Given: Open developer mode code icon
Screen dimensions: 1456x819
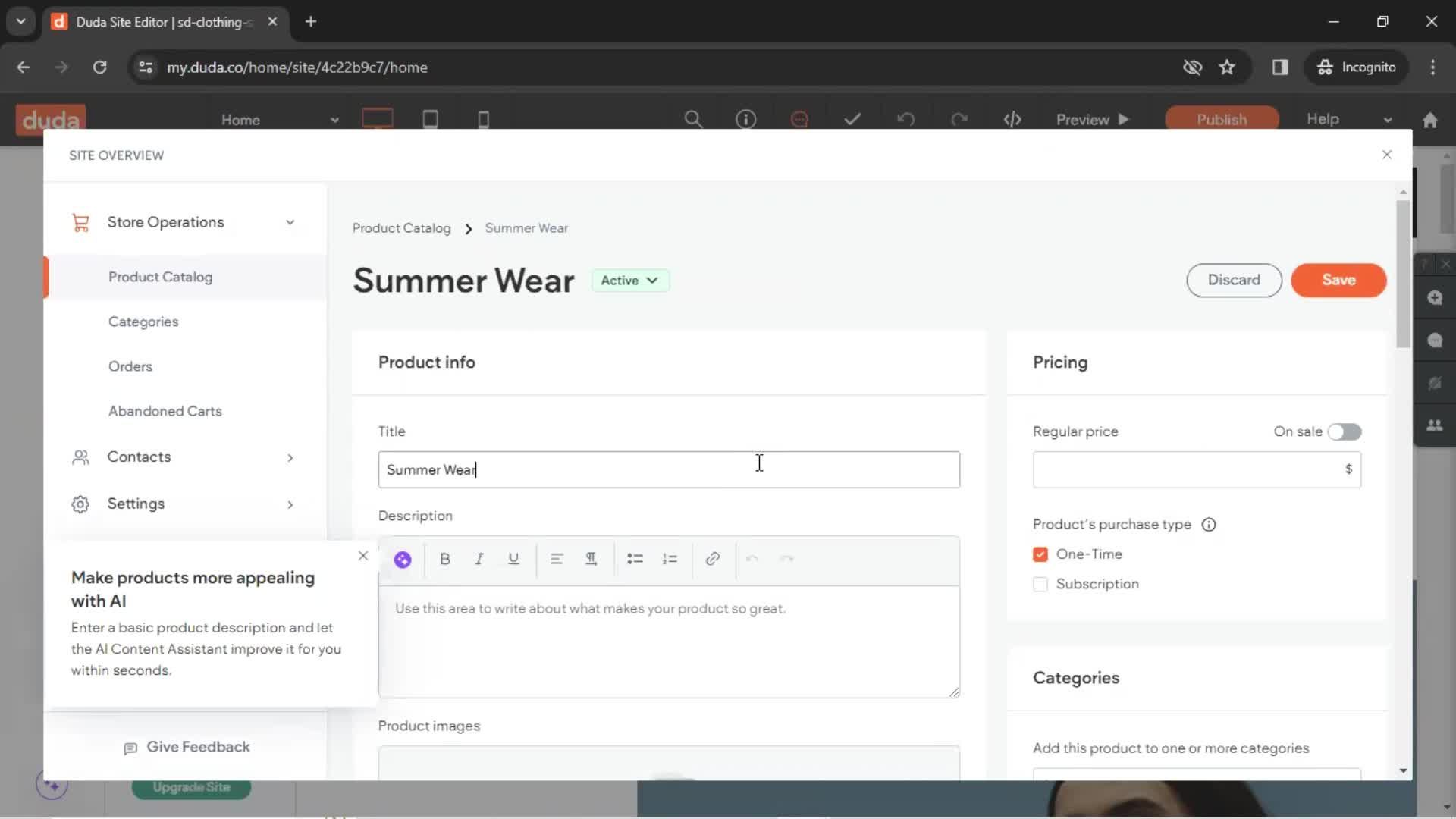Looking at the screenshot, I should click(x=1012, y=119).
